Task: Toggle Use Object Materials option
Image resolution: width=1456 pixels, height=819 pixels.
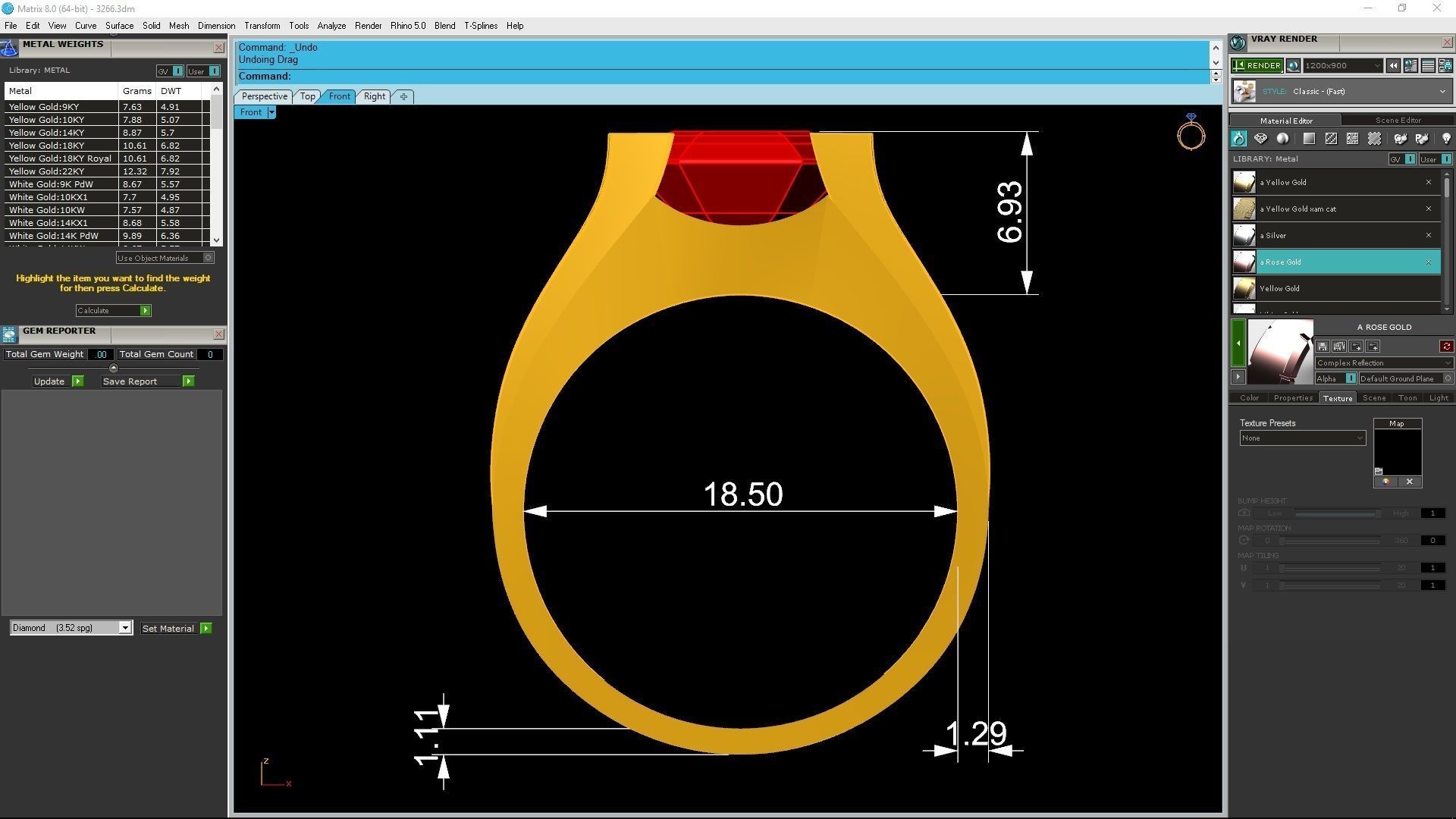Action: pos(208,258)
